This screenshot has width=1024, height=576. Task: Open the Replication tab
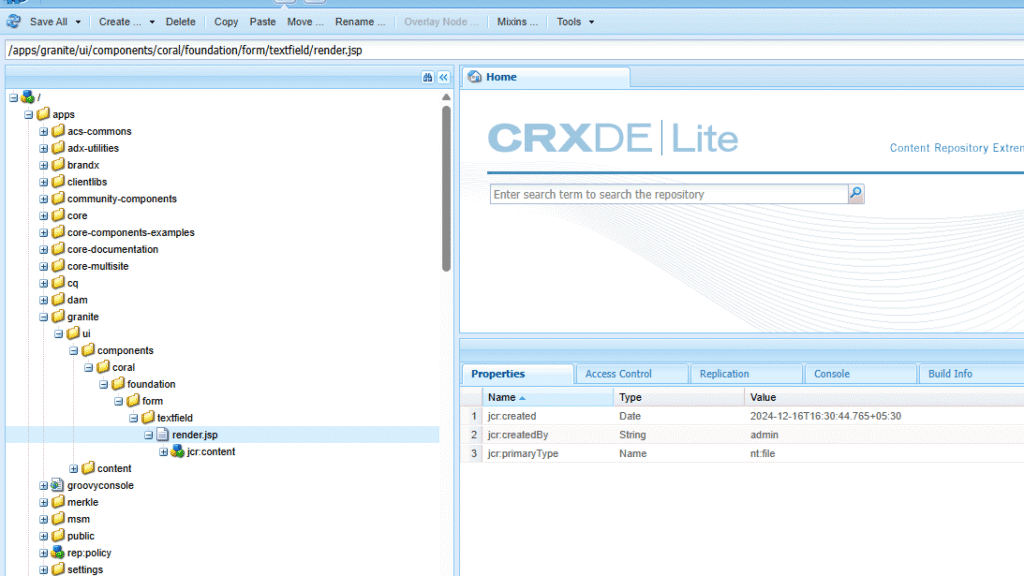click(x=746, y=374)
